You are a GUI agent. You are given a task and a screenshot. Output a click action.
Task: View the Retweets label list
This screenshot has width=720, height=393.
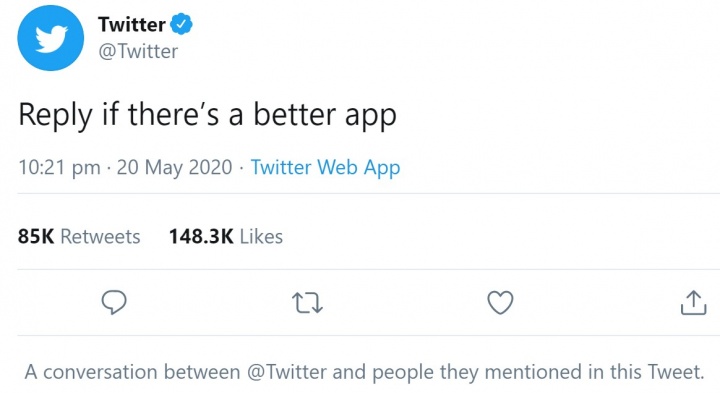[x=100, y=237]
